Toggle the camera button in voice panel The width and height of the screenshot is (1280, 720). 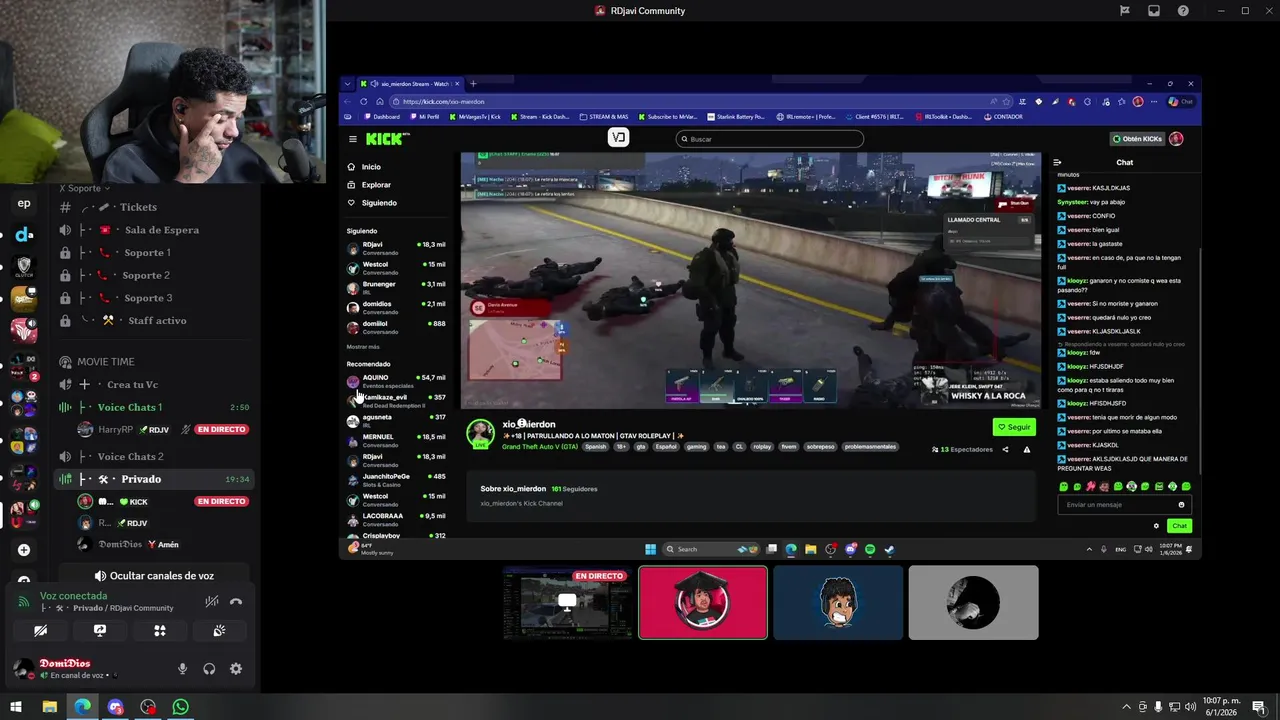[x=40, y=631]
